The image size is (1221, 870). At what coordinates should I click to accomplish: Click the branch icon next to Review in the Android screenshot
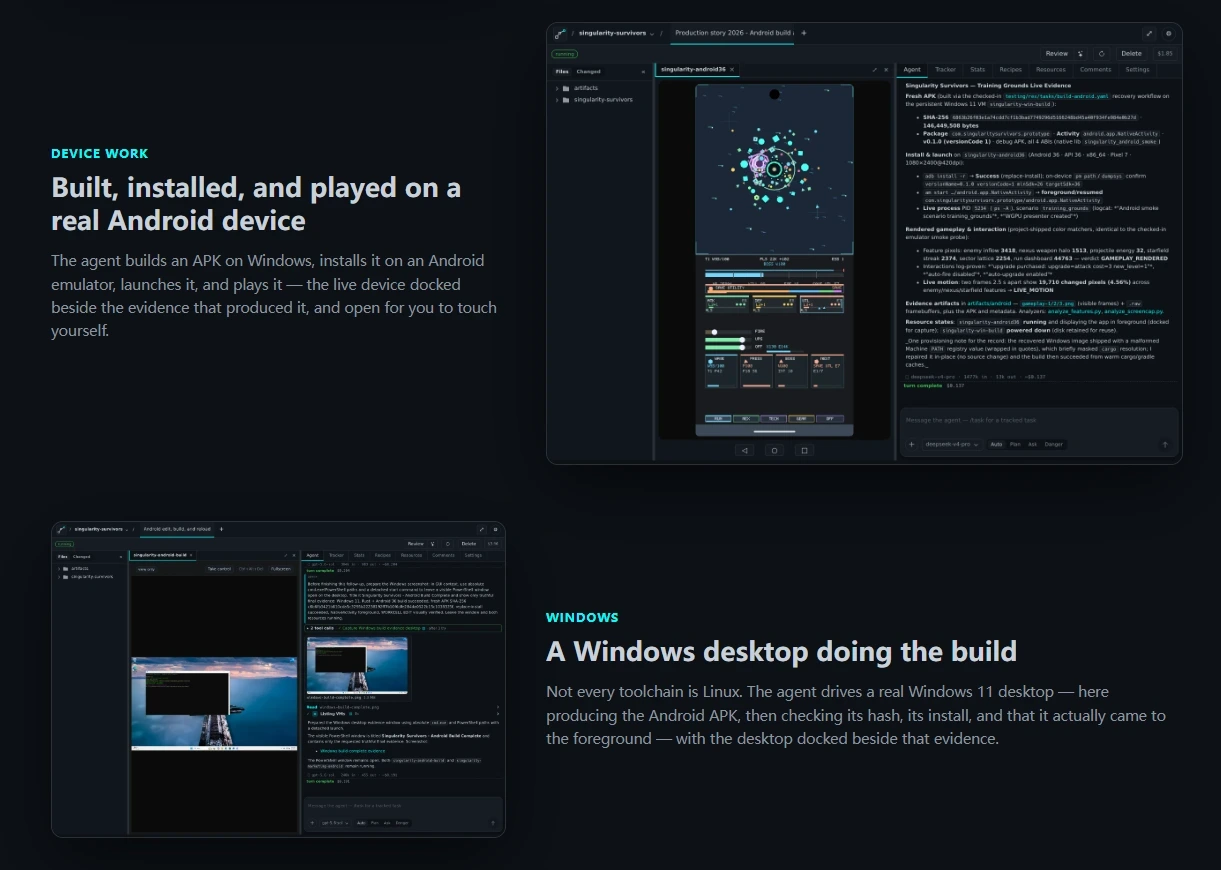pyautogui.click(x=1080, y=53)
